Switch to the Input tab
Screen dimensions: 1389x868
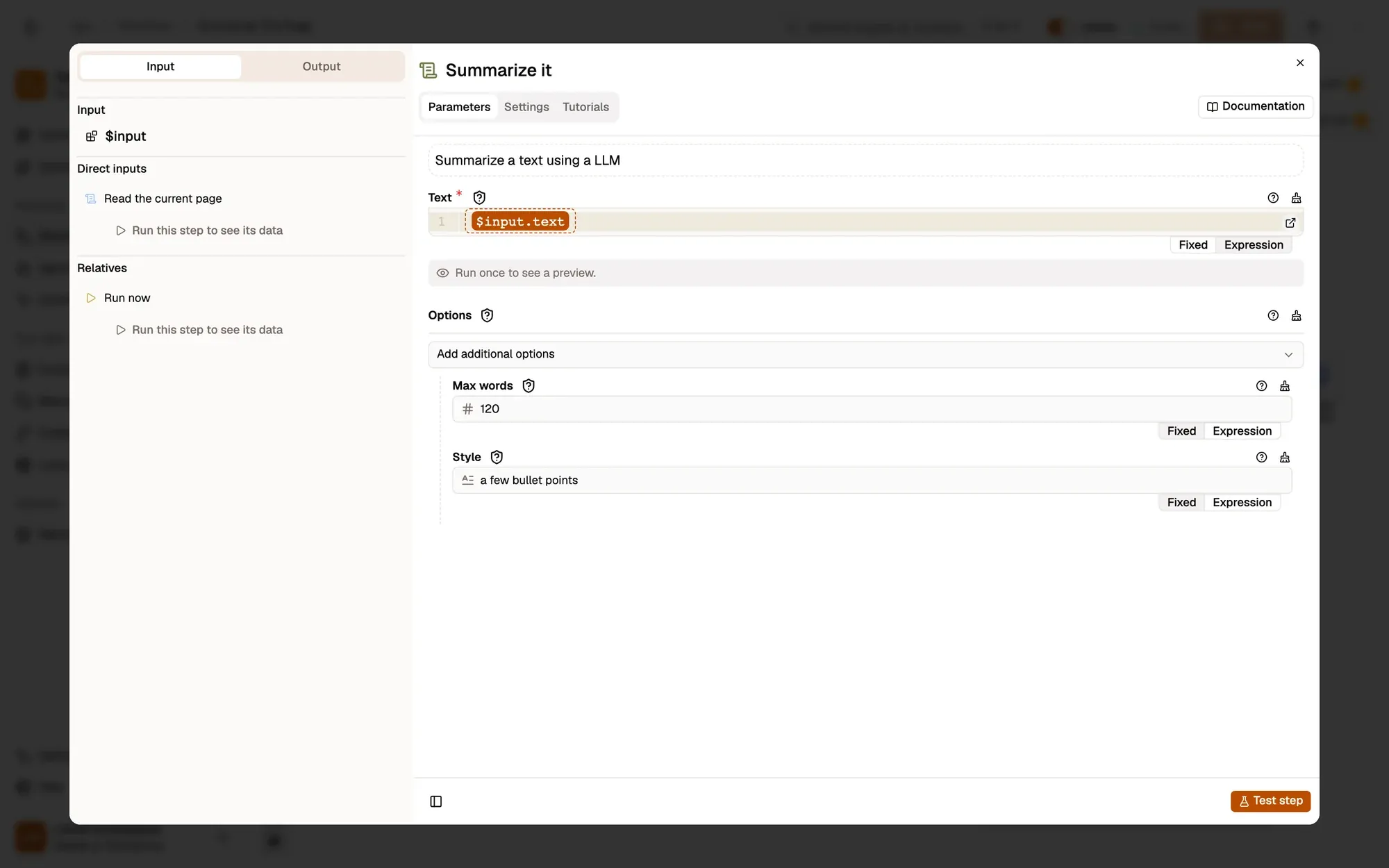160,67
